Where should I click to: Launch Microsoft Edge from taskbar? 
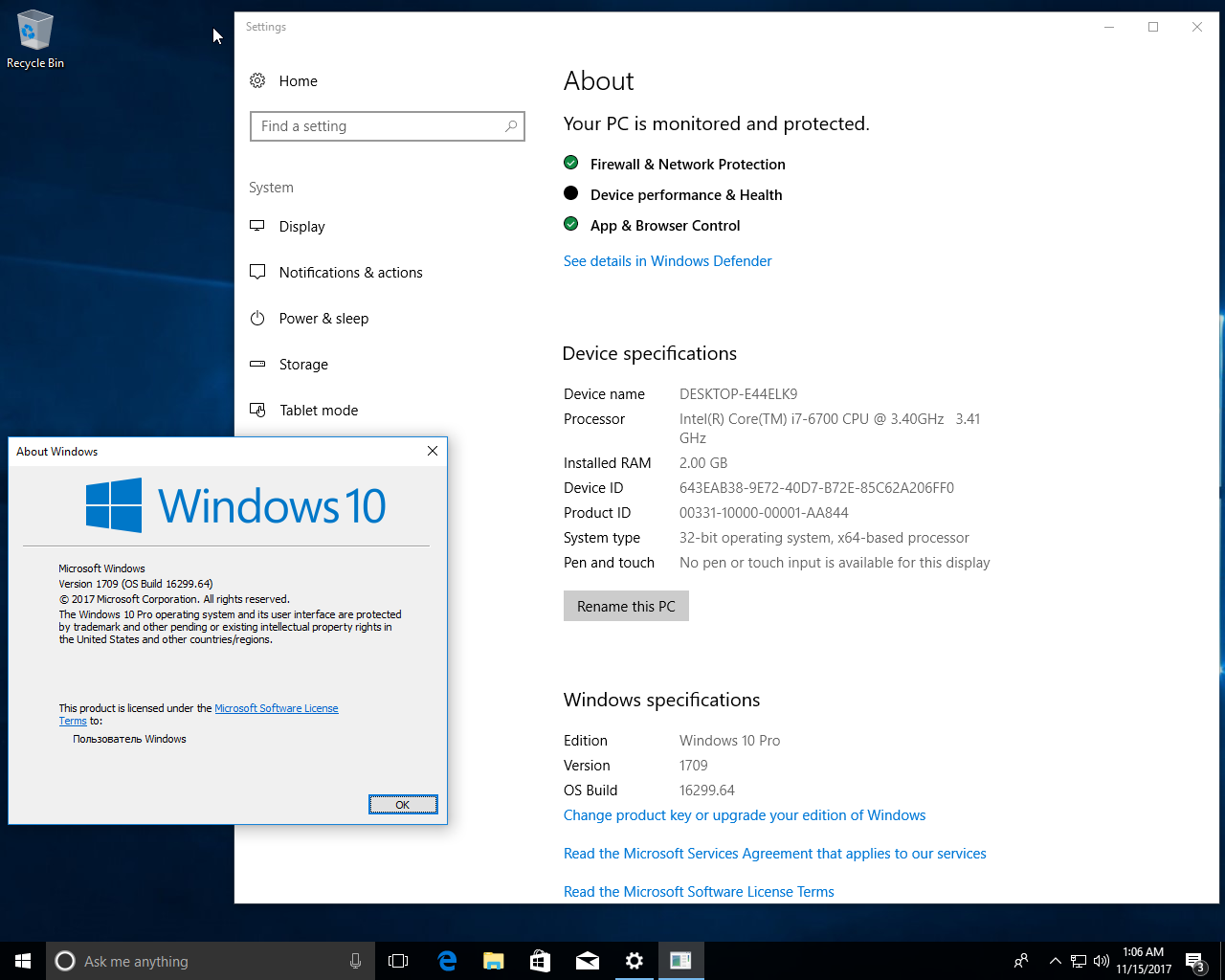click(x=447, y=961)
